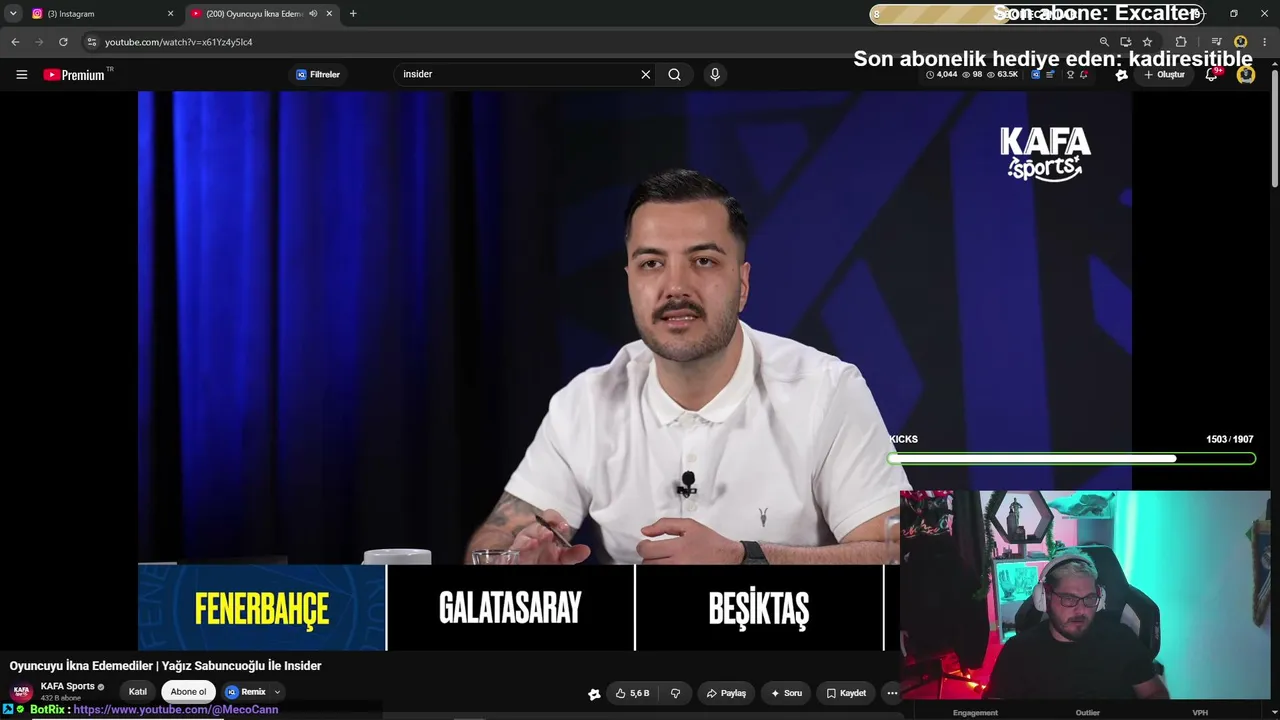Reload the YouTube page

coord(63,42)
